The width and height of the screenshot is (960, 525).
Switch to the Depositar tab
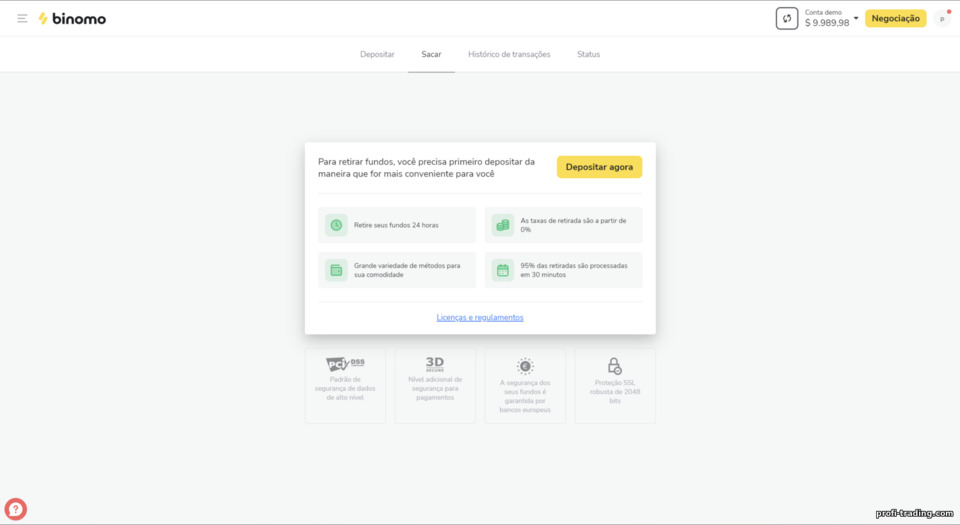pyautogui.click(x=377, y=54)
